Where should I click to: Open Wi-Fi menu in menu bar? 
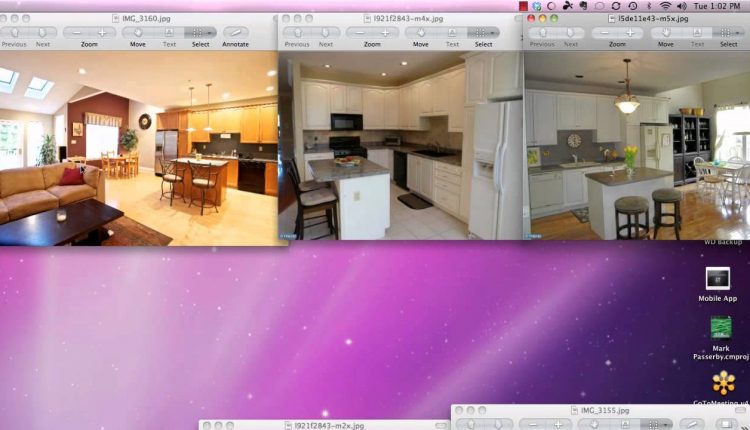click(665, 6)
